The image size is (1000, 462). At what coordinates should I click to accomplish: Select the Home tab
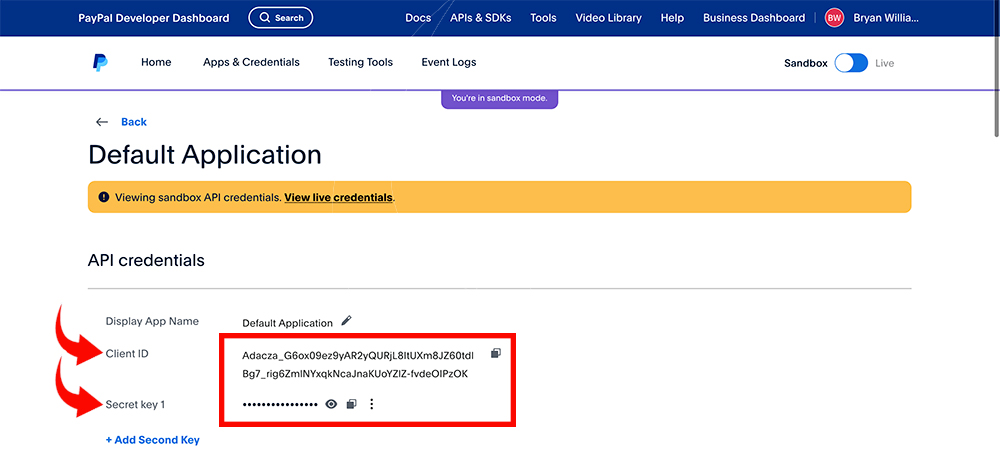click(x=156, y=63)
